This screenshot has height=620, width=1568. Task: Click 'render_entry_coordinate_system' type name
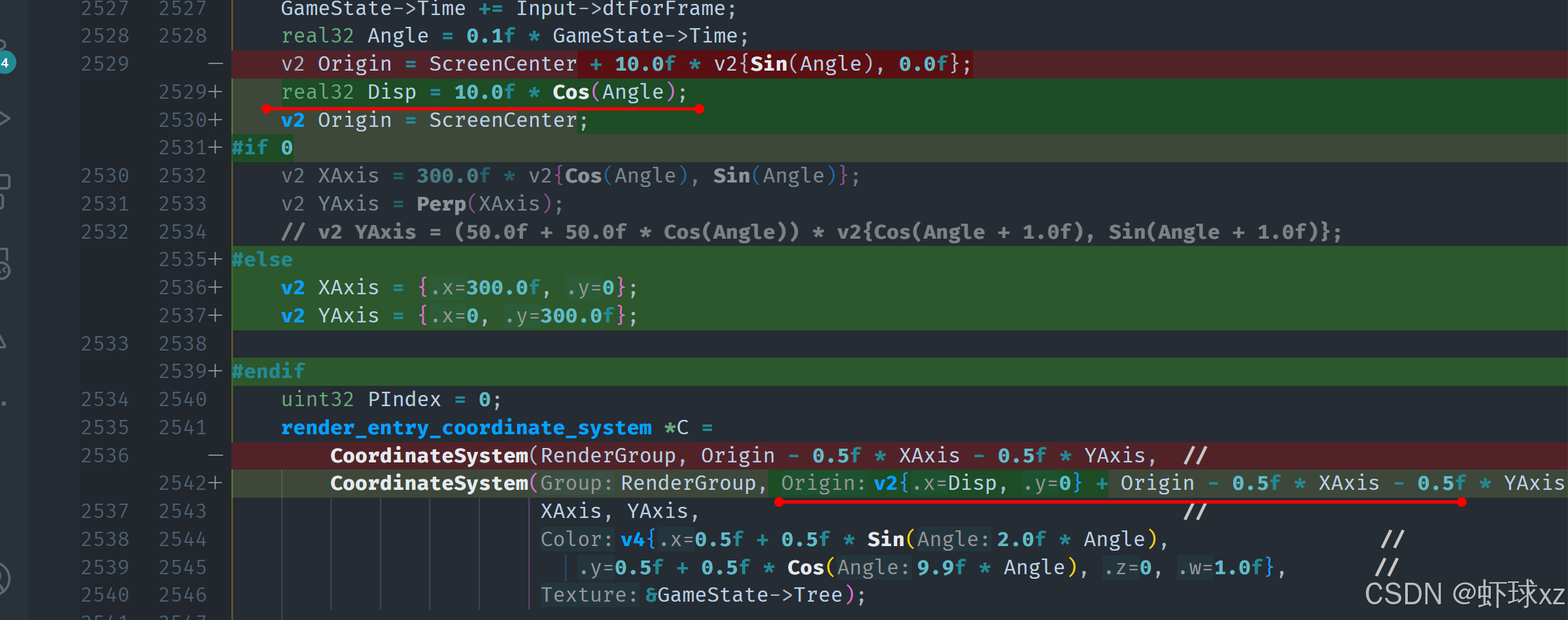[466, 428]
